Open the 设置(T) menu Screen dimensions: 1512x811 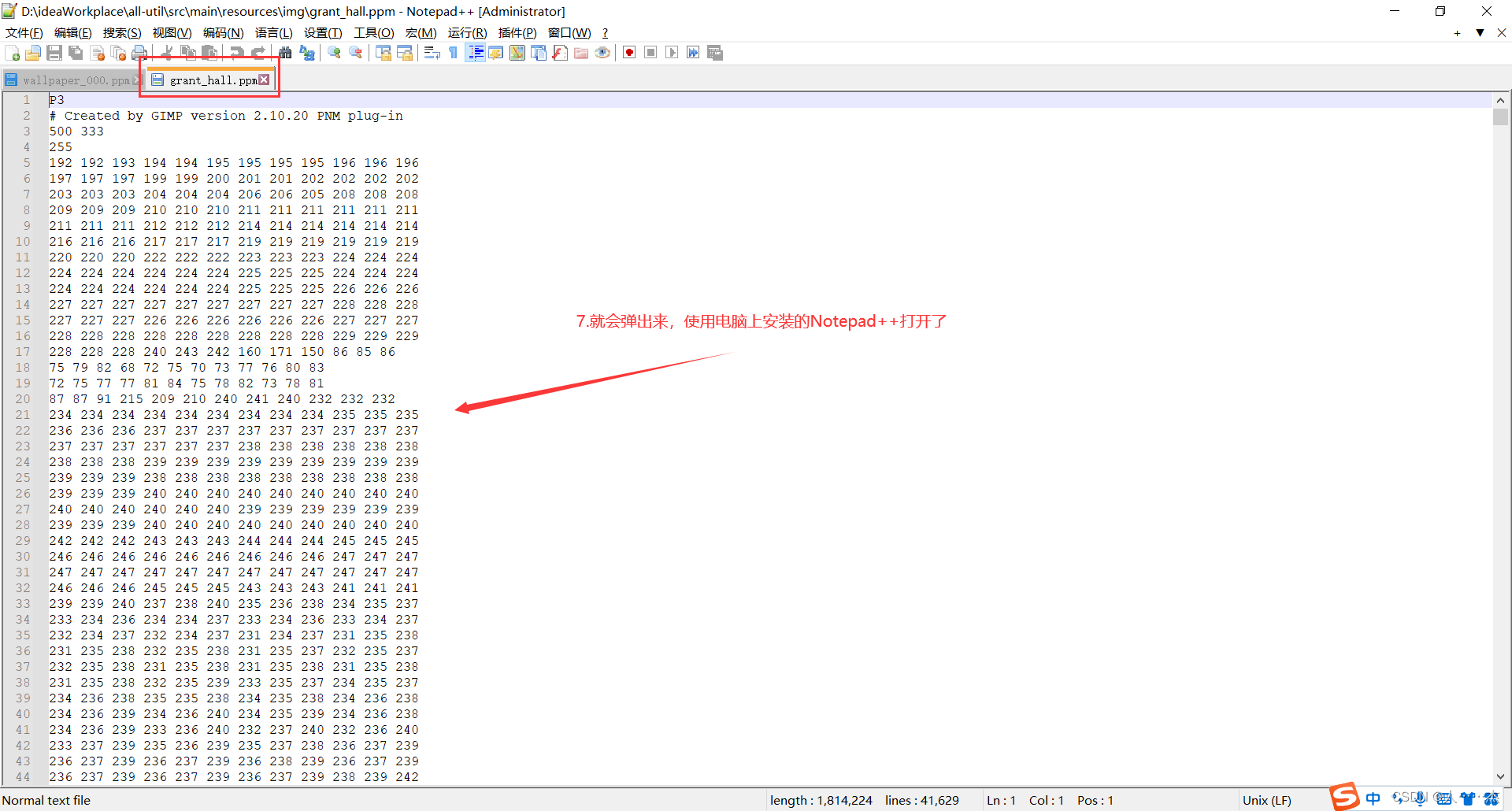pyautogui.click(x=323, y=32)
